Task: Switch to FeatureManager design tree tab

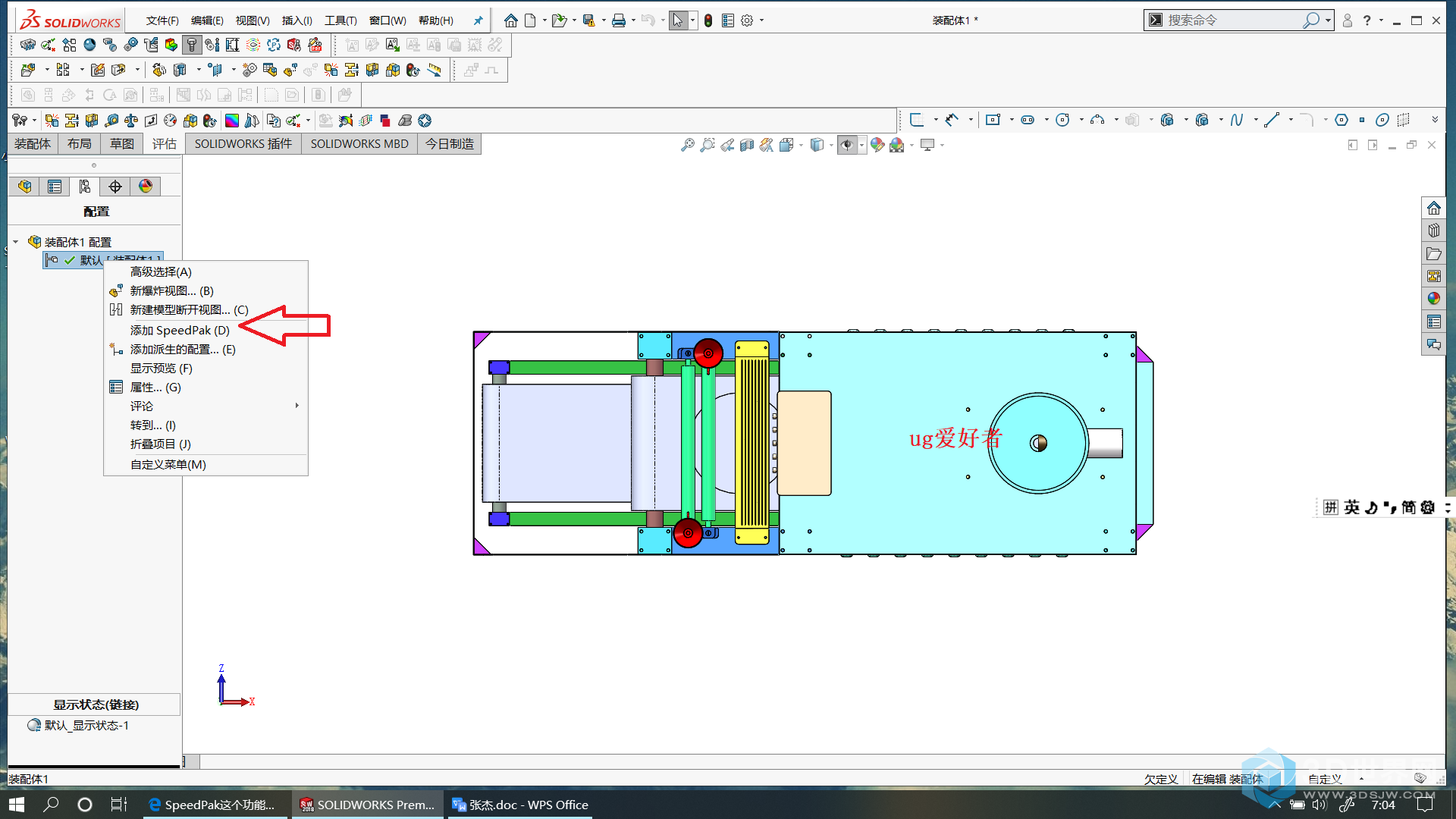Action: [24, 187]
